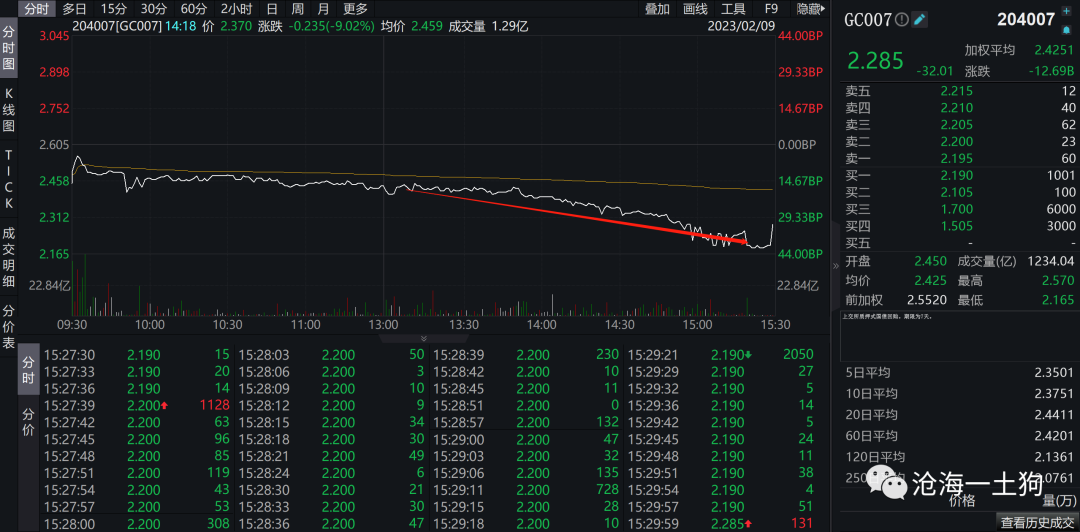The width and height of the screenshot is (1080, 532).
Task: Click the 叠加 overlay button
Action: [657, 9]
